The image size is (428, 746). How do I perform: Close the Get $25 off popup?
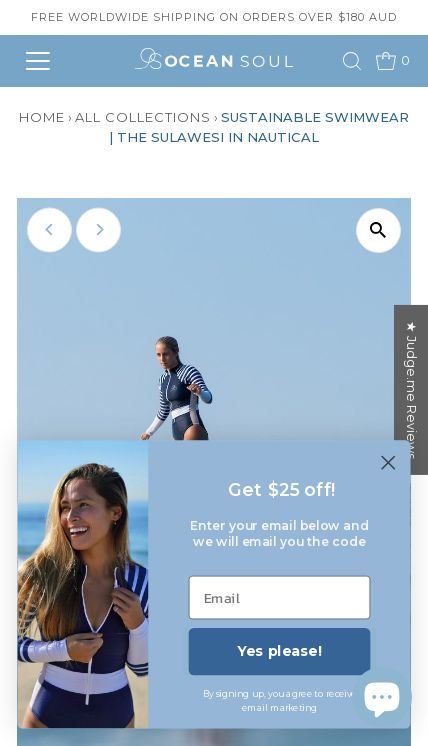point(388,462)
